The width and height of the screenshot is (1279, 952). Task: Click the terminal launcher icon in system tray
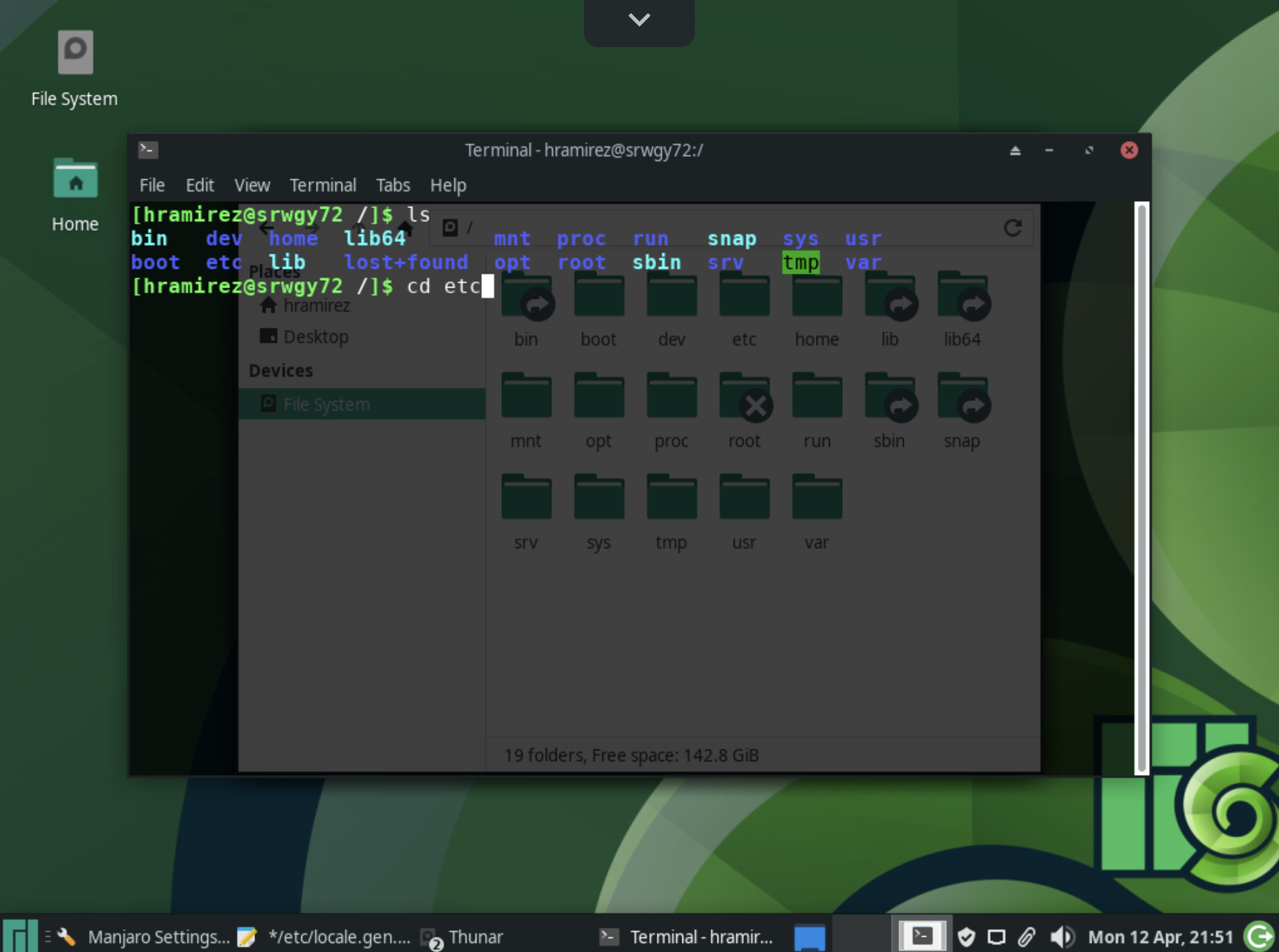point(922,936)
